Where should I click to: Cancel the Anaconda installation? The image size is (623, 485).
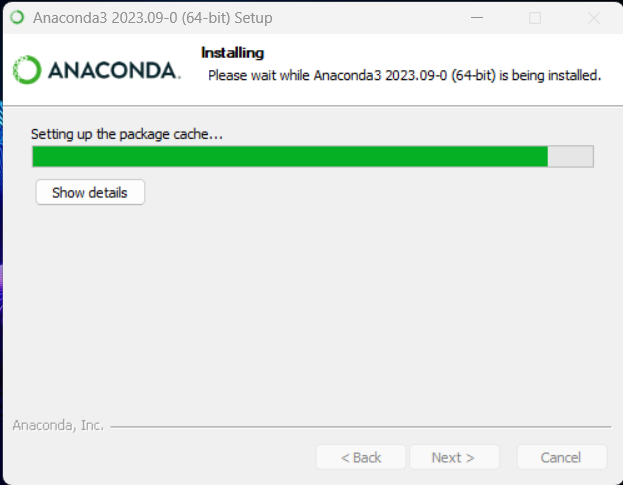pyautogui.click(x=561, y=458)
